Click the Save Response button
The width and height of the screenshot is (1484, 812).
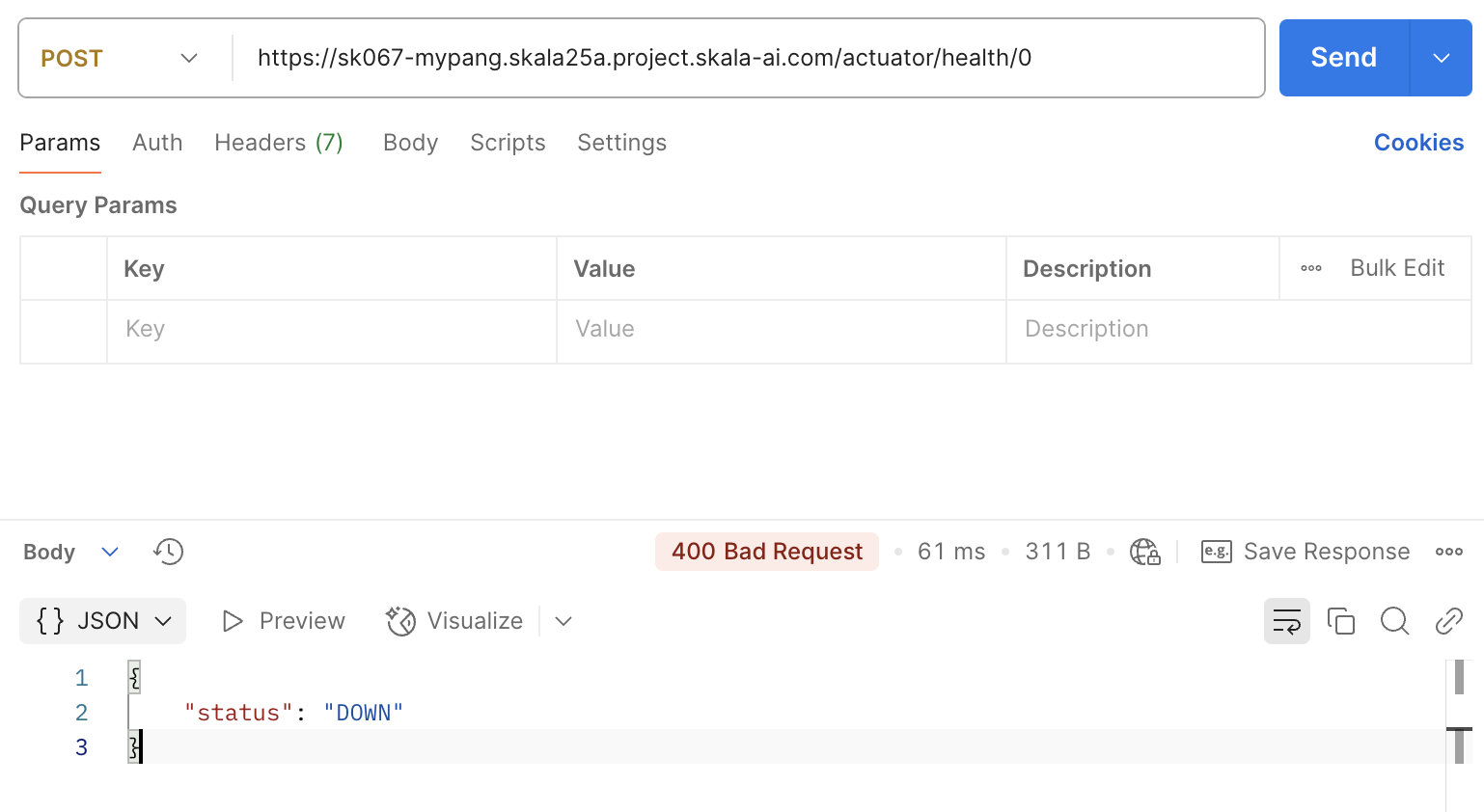click(x=1305, y=552)
